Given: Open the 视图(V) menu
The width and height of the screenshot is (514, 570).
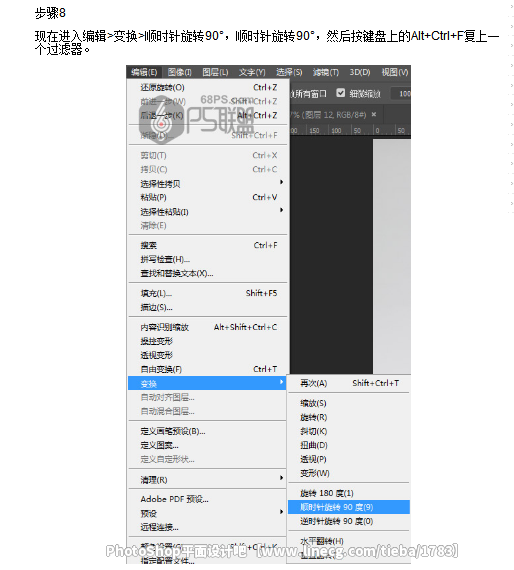Looking at the screenshot, I should point(395,72).
